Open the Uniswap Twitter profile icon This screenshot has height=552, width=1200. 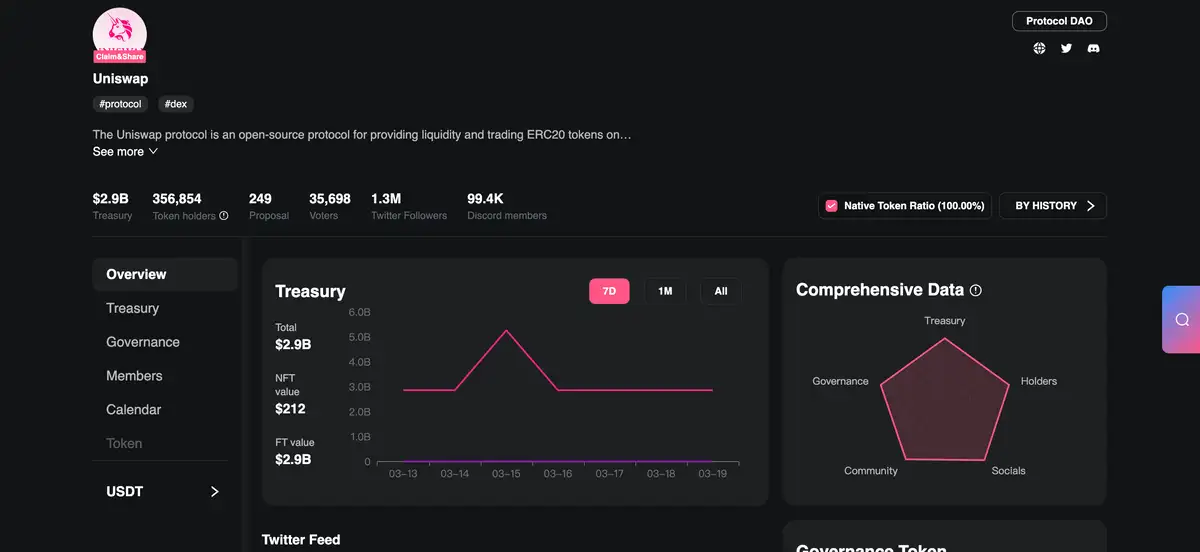[1066, 48]
